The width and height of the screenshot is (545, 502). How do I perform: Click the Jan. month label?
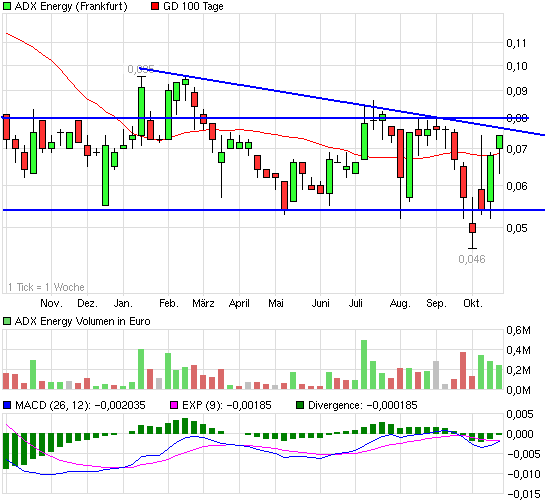(123, 303)
